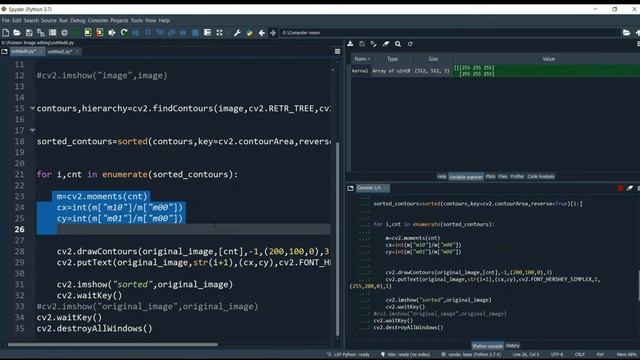Search variables magnifier icon

click(398, 44)
